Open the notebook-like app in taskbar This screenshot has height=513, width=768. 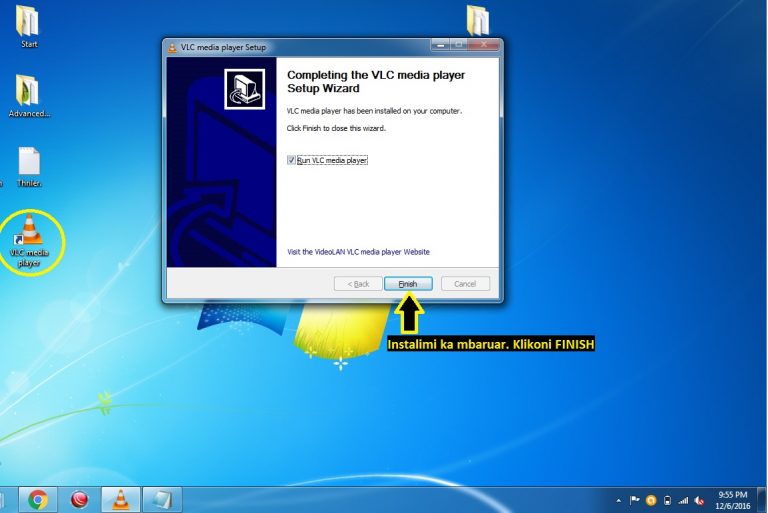click(x=162, y=500)
